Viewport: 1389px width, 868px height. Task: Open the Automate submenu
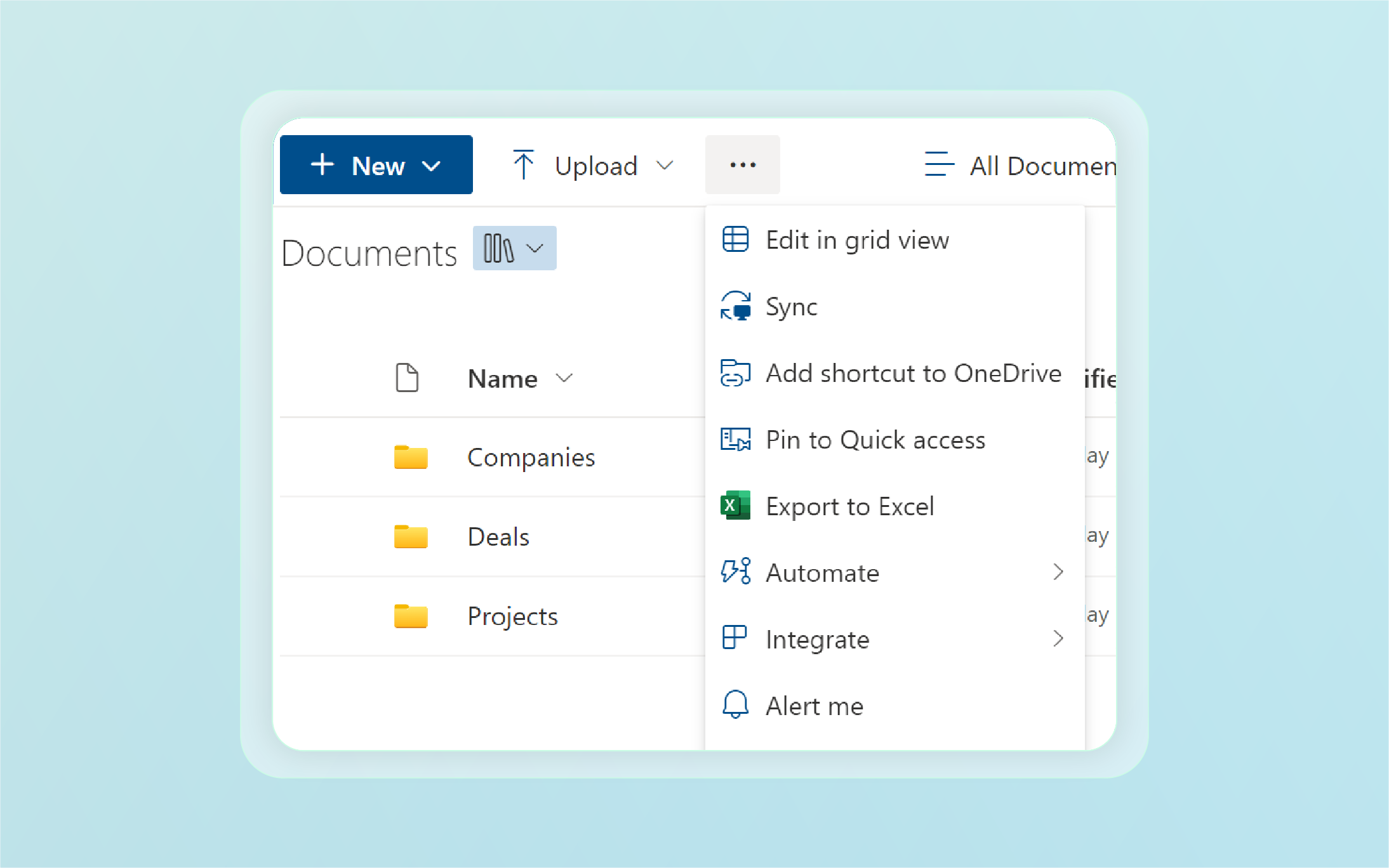tap(894, 573)
